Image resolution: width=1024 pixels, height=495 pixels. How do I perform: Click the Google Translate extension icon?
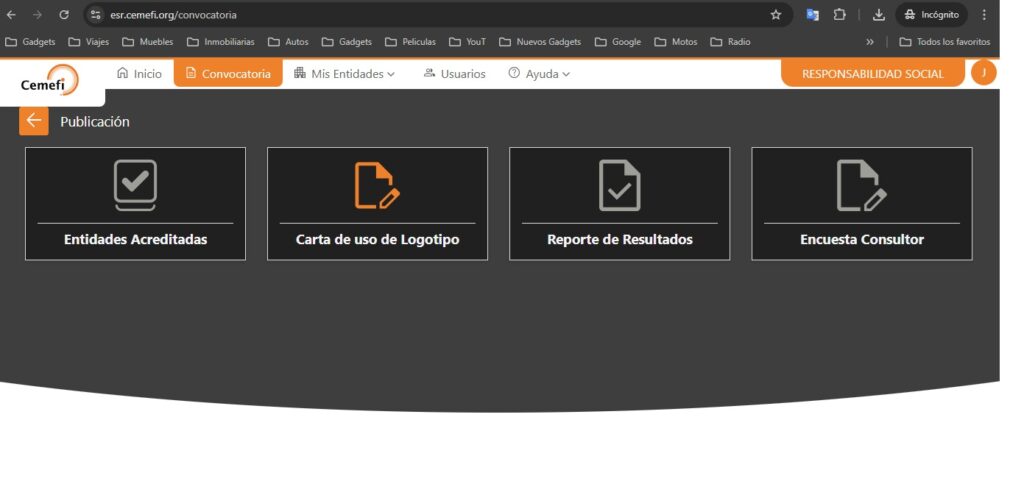point(812,14)
